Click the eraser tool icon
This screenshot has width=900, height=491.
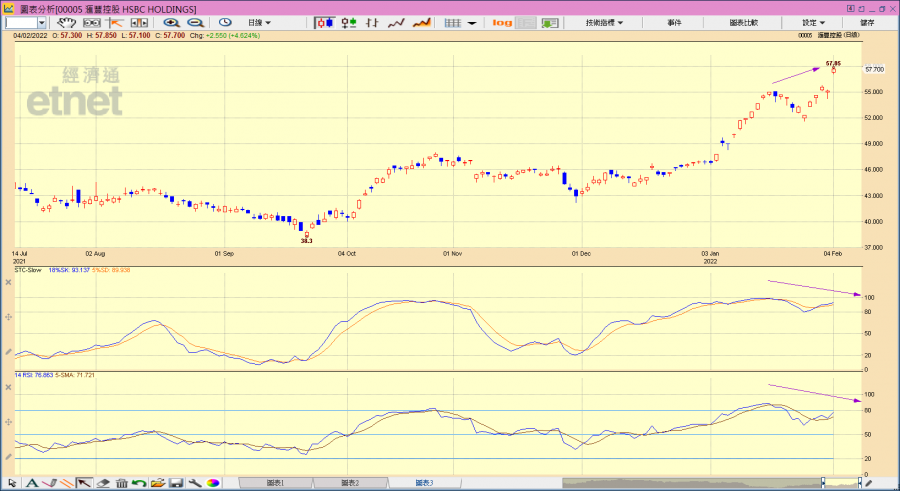(x=103, y=483)
